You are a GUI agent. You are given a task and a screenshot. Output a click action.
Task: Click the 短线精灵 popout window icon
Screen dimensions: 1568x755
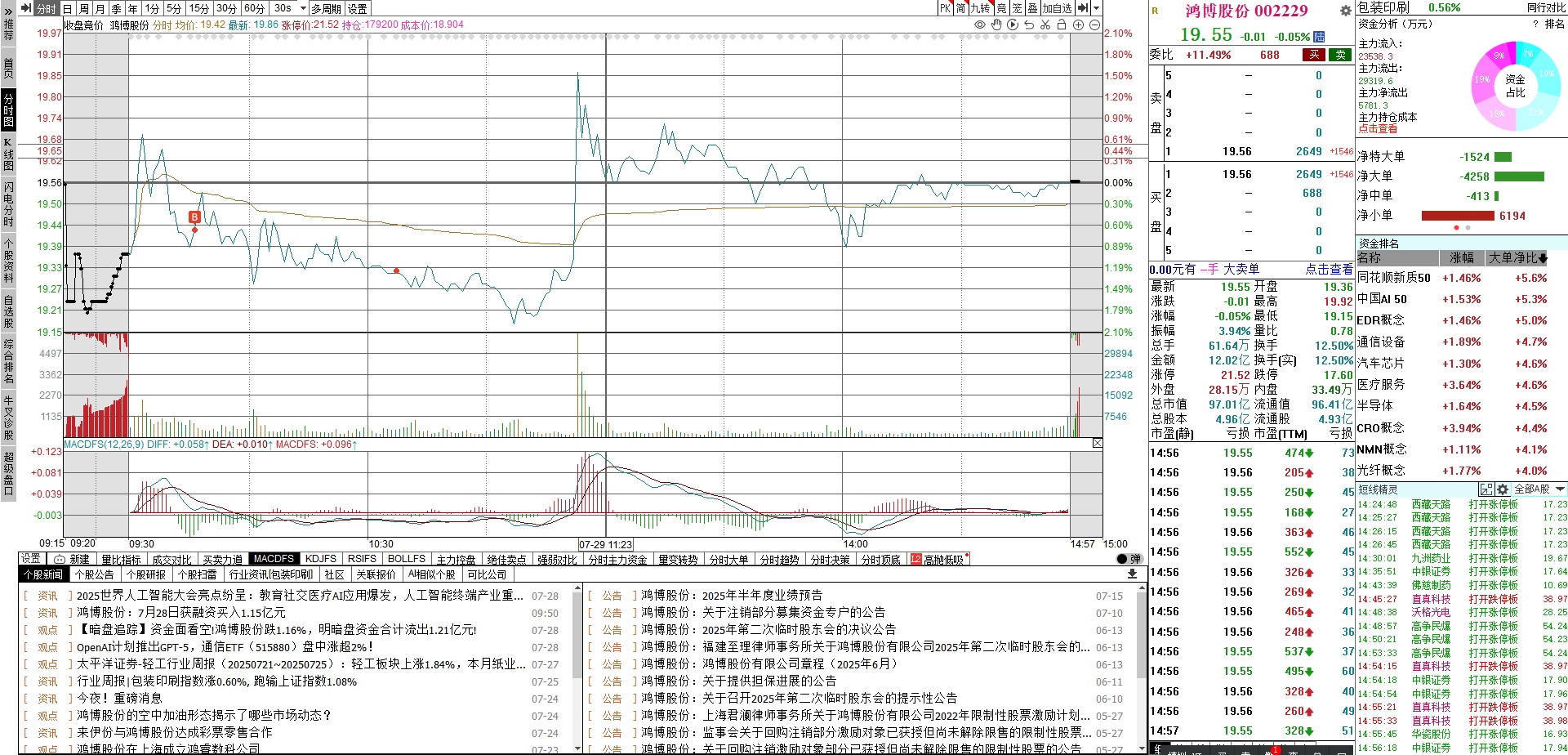[1487, 489]
